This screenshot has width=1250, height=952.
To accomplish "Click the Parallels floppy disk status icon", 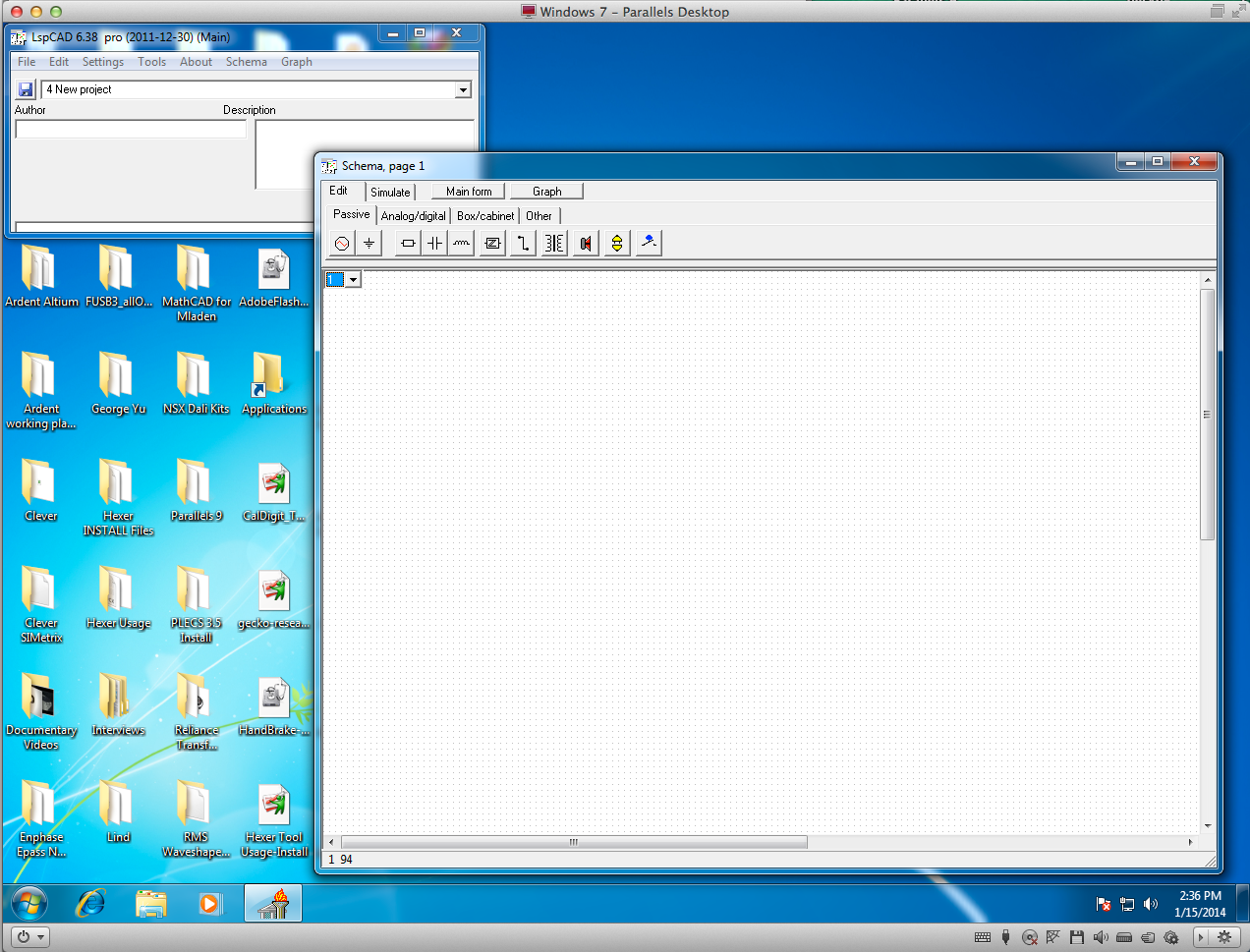I will coord(1077,937).
